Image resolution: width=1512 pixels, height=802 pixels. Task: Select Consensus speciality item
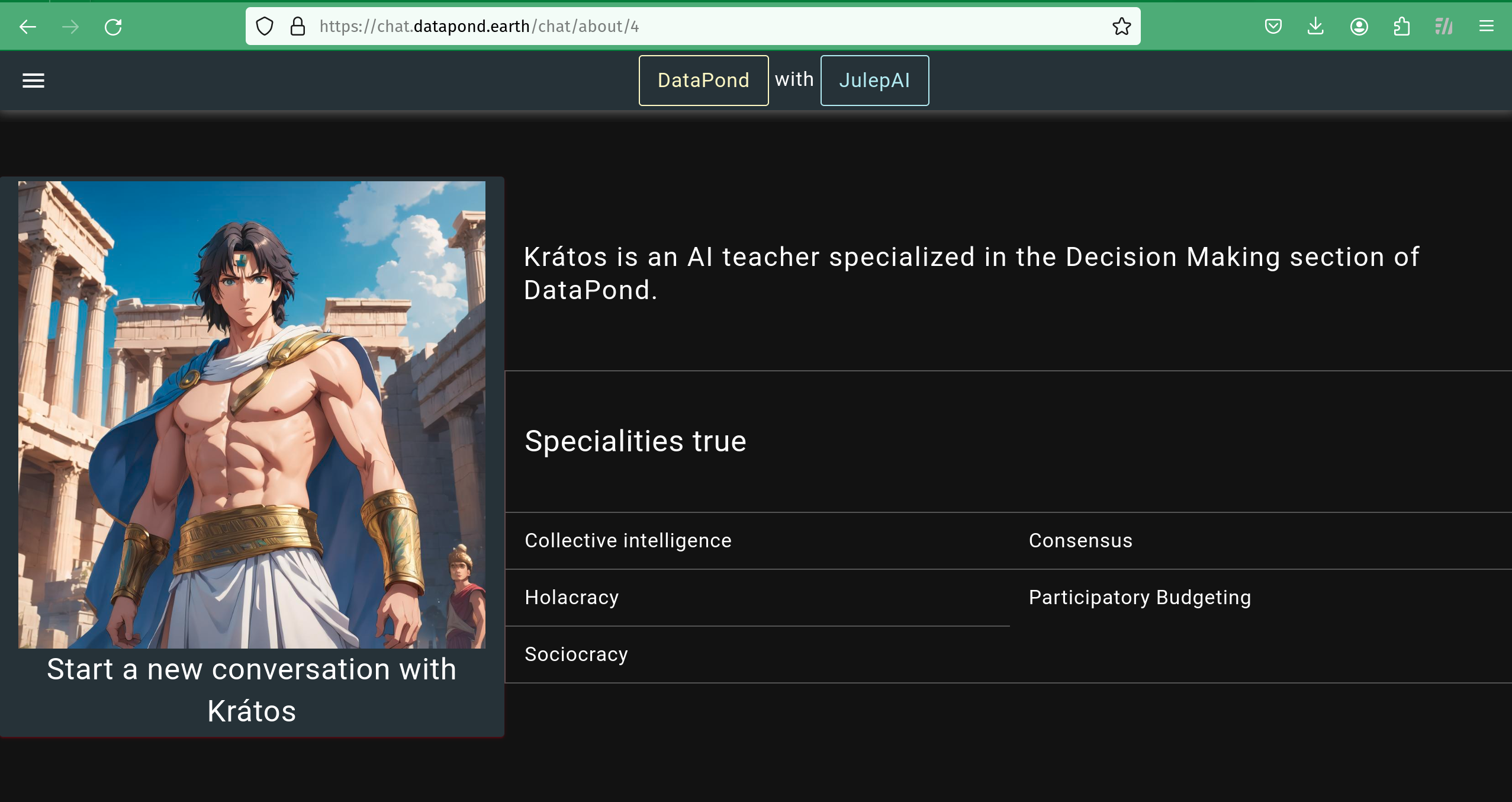(1080, 541)
